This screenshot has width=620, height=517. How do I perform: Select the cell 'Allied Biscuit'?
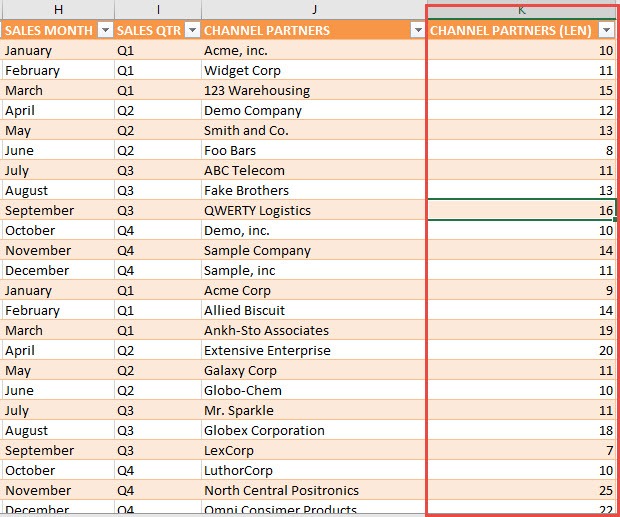pos(314,310)
